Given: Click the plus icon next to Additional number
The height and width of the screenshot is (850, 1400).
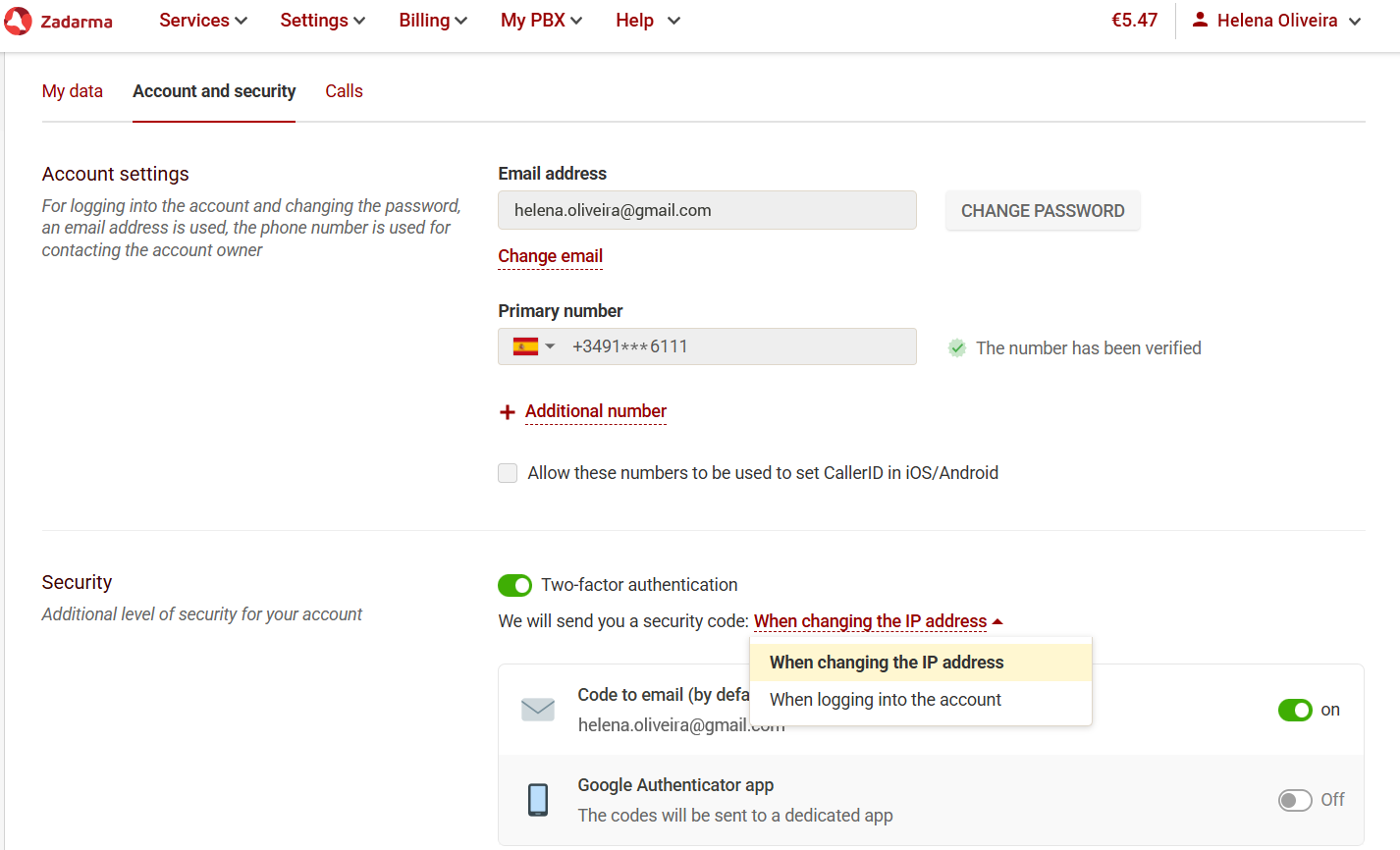Looking at the screenshot, I should point(507,412).
